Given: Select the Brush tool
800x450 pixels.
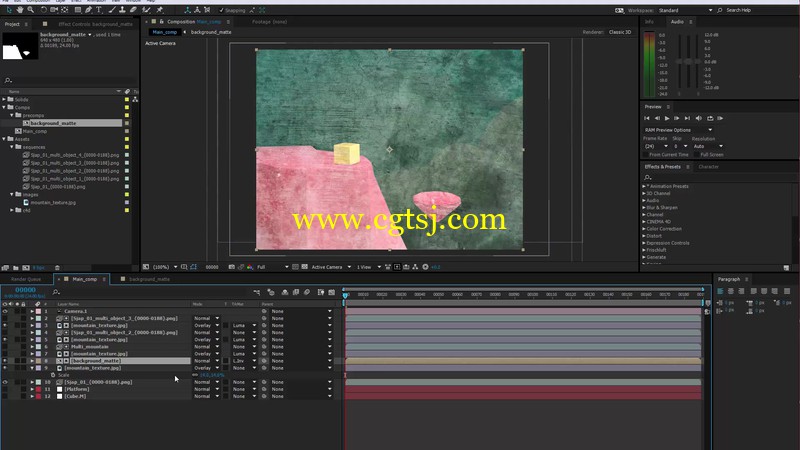Looking at the screenshot, I should coord(112,10).
